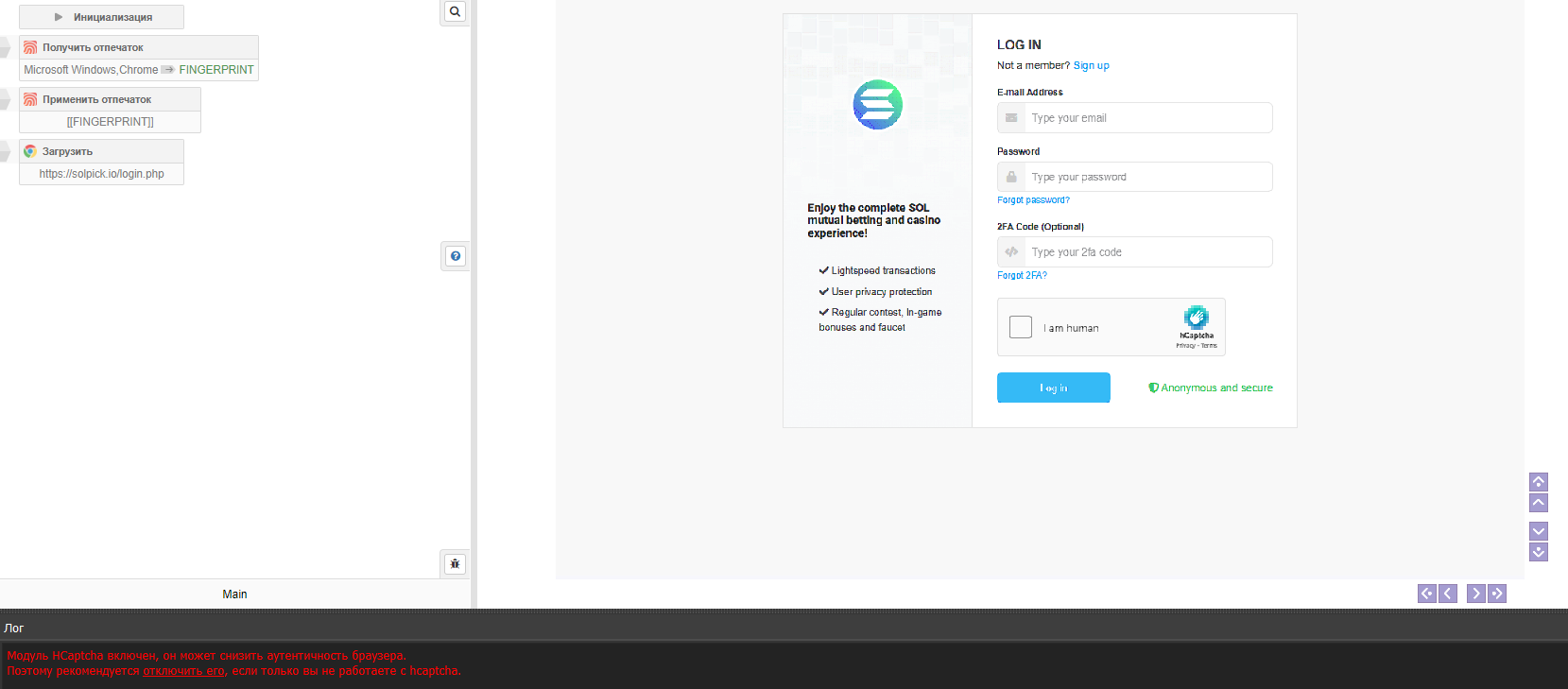Open the scenario search magnifier icon
Viewport: 1568px width, 689px height.
(x=455, y=12)
